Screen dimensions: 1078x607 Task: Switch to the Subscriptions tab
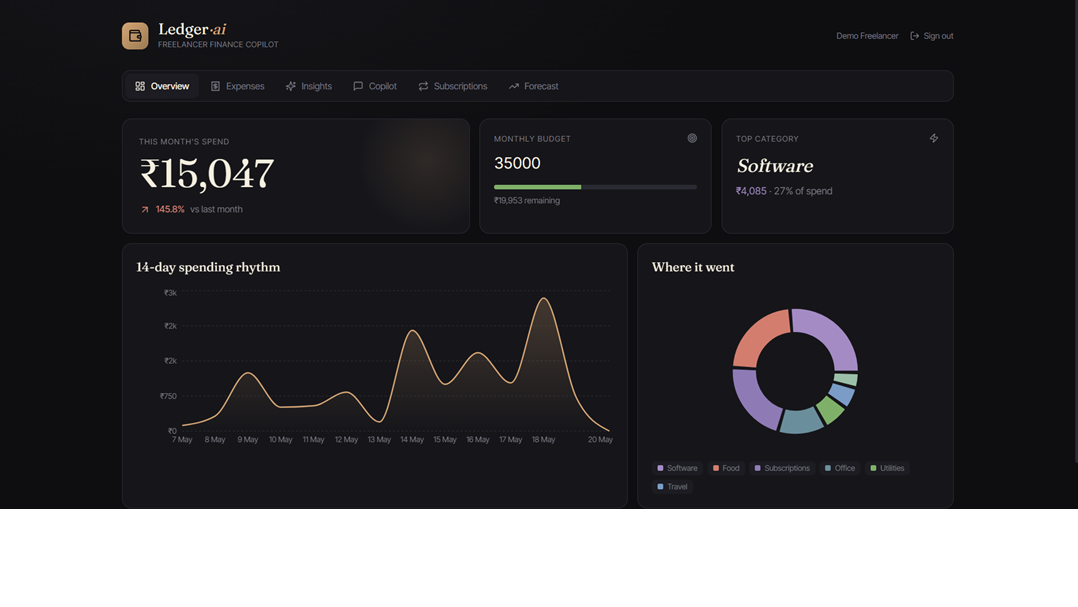(452, 86)
